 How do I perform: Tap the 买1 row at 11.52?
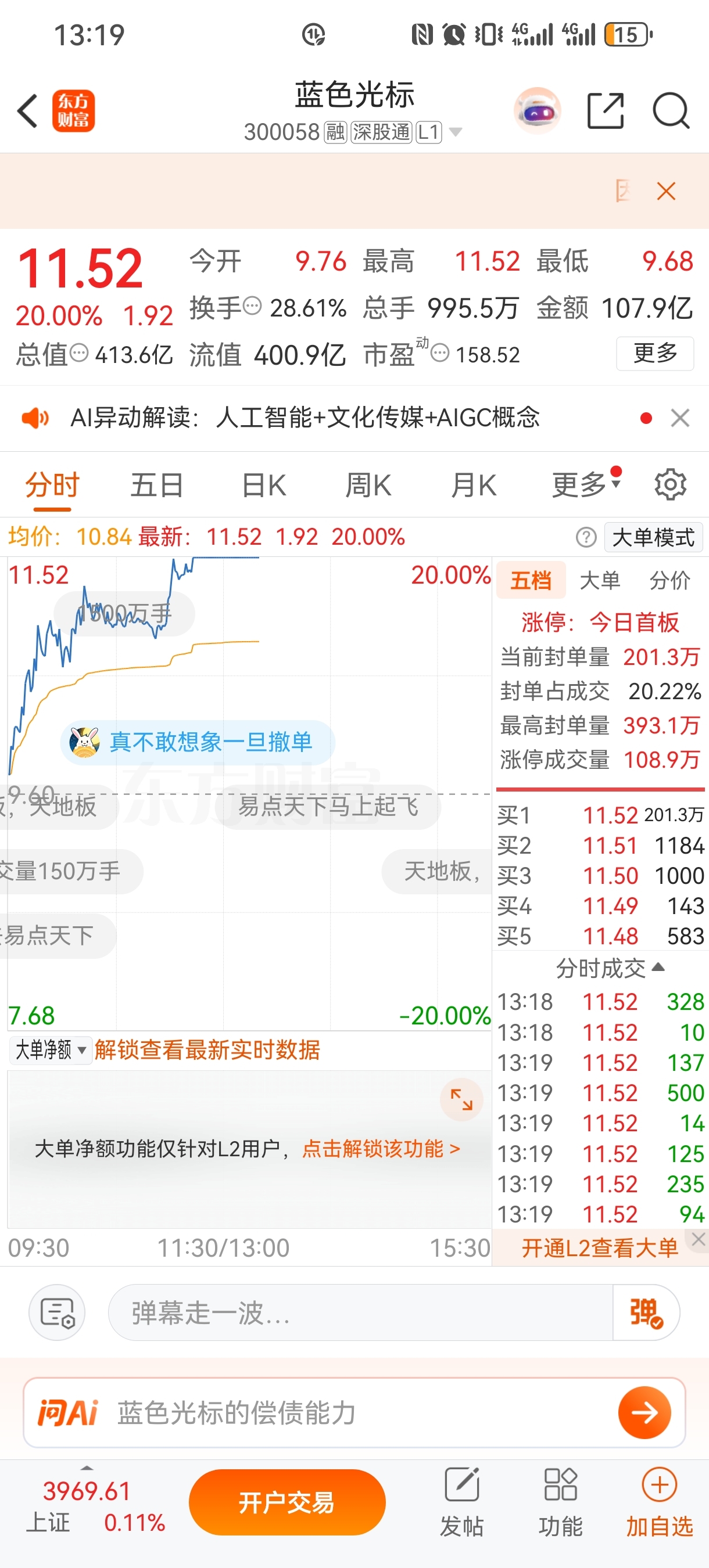pos(600,815)
